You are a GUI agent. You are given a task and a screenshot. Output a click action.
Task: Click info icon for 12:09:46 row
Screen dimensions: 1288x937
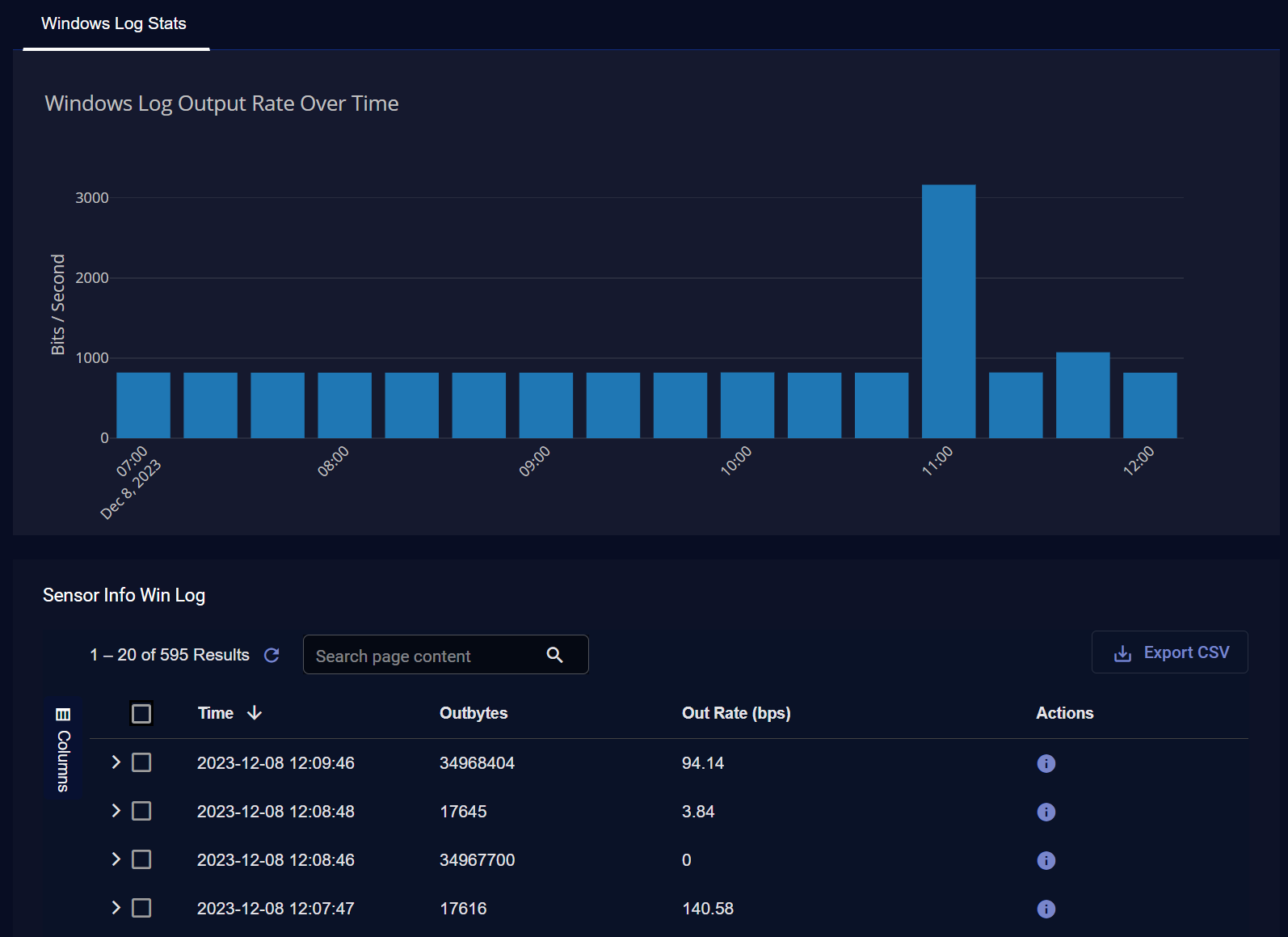point(1046,763)
